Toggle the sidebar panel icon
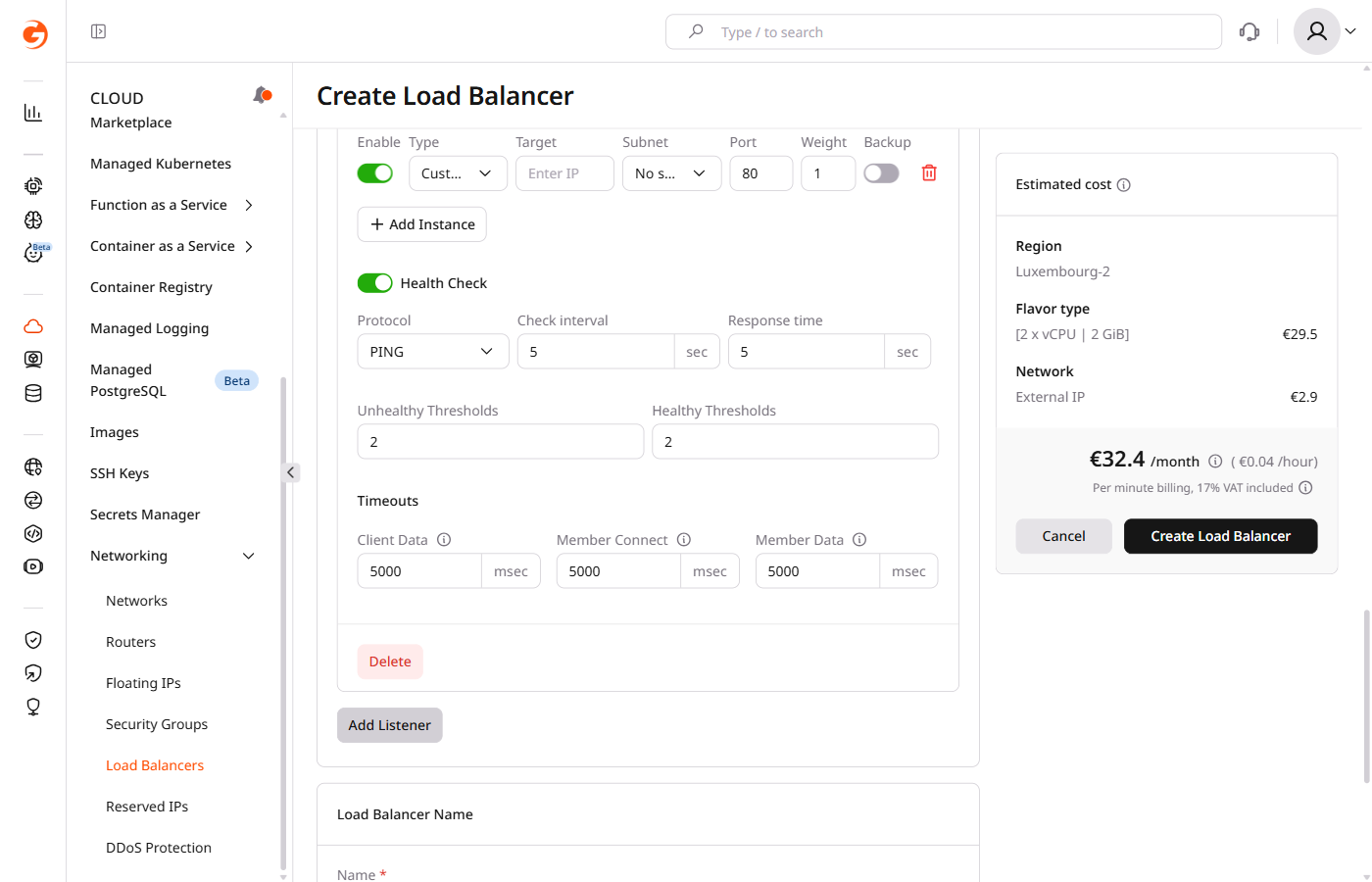 (x=98, y=31)
